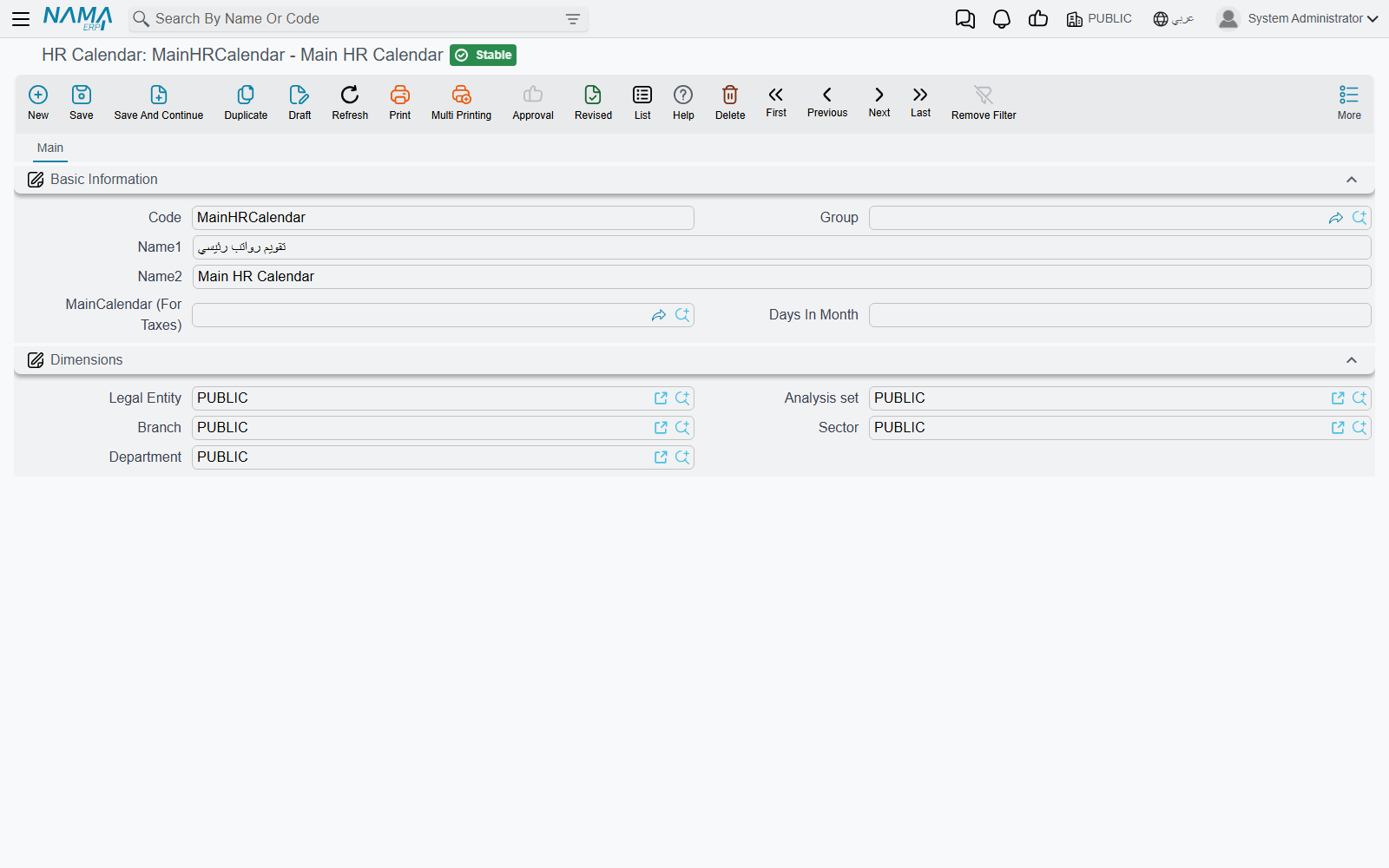Click Save And Continue button
The width and height of the screenshot is (1389, 868).
click(x=159, y=102)
